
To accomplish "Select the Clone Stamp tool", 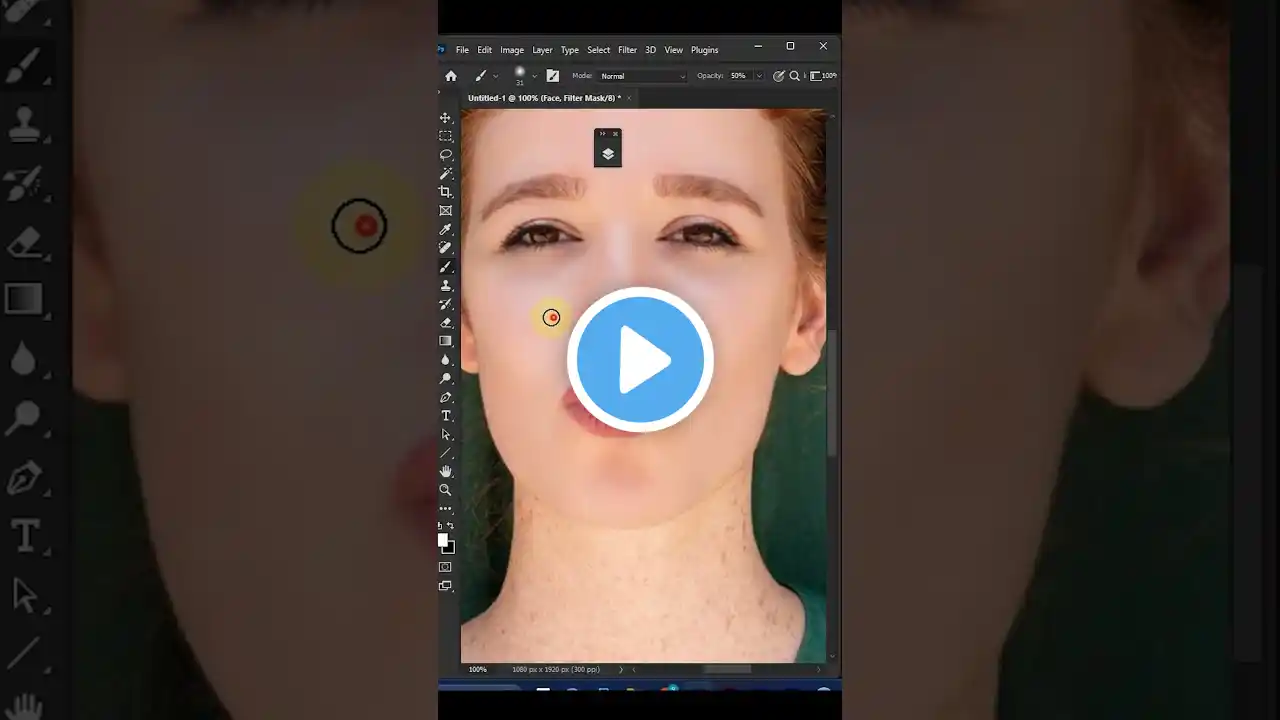I will tap(446, 285).
